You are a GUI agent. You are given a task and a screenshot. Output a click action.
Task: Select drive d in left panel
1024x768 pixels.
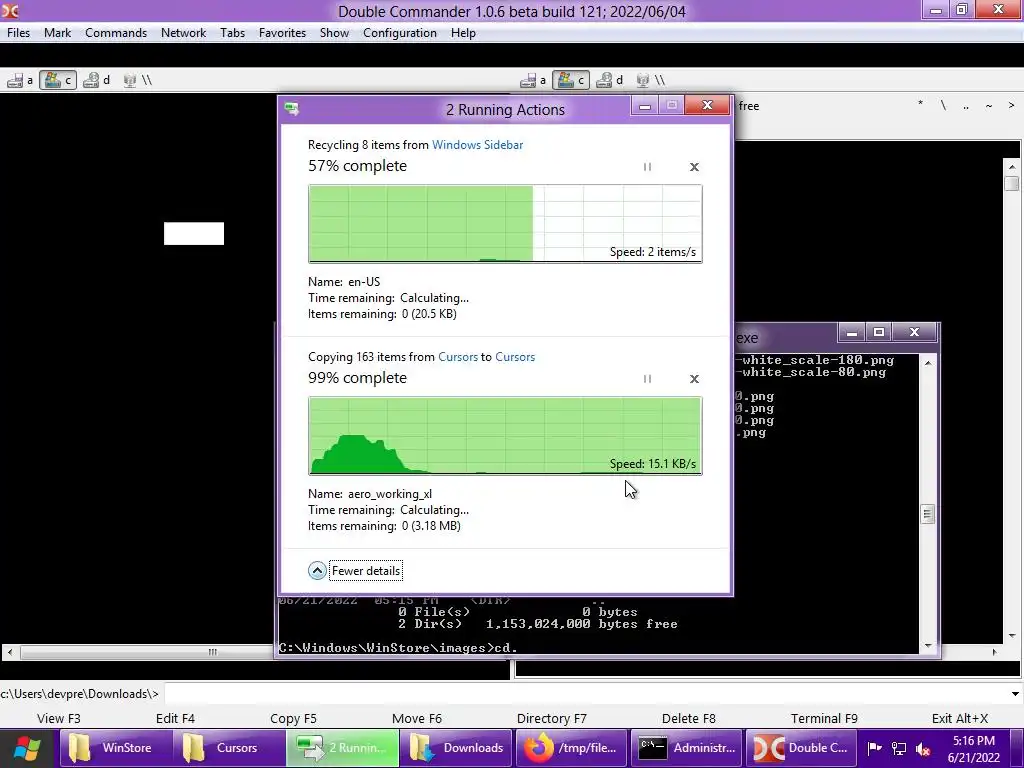(97, 80)
